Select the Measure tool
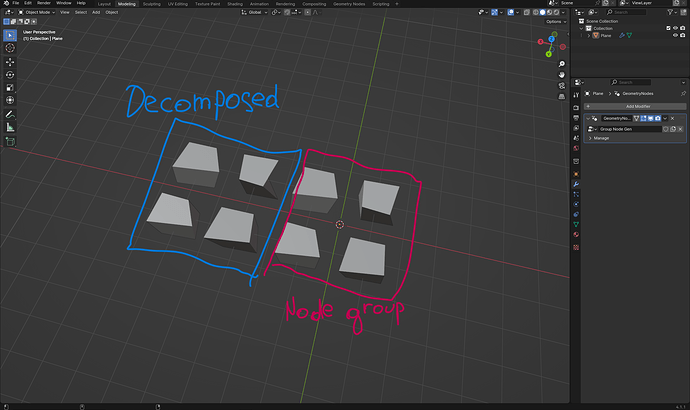Viewport: 690px width, 410px height. (x=10, y=127)
